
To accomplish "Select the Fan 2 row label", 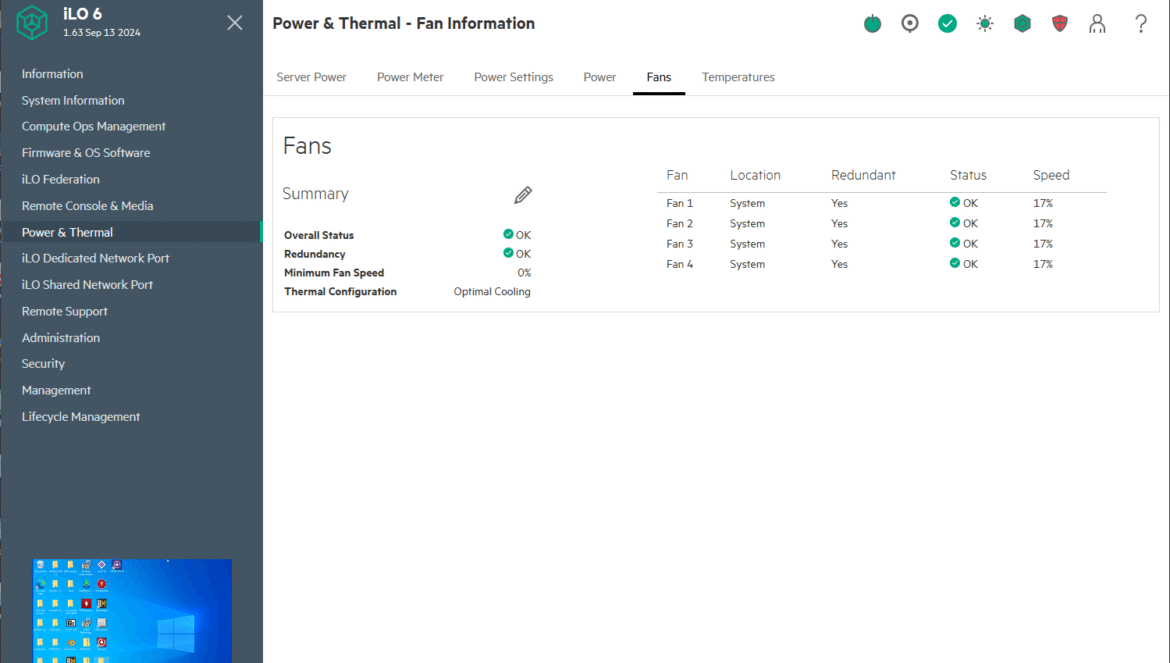I will (680, 223).
